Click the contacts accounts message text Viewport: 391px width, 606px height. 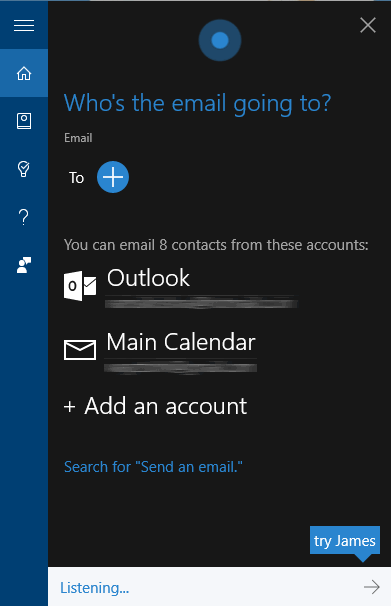216,245
